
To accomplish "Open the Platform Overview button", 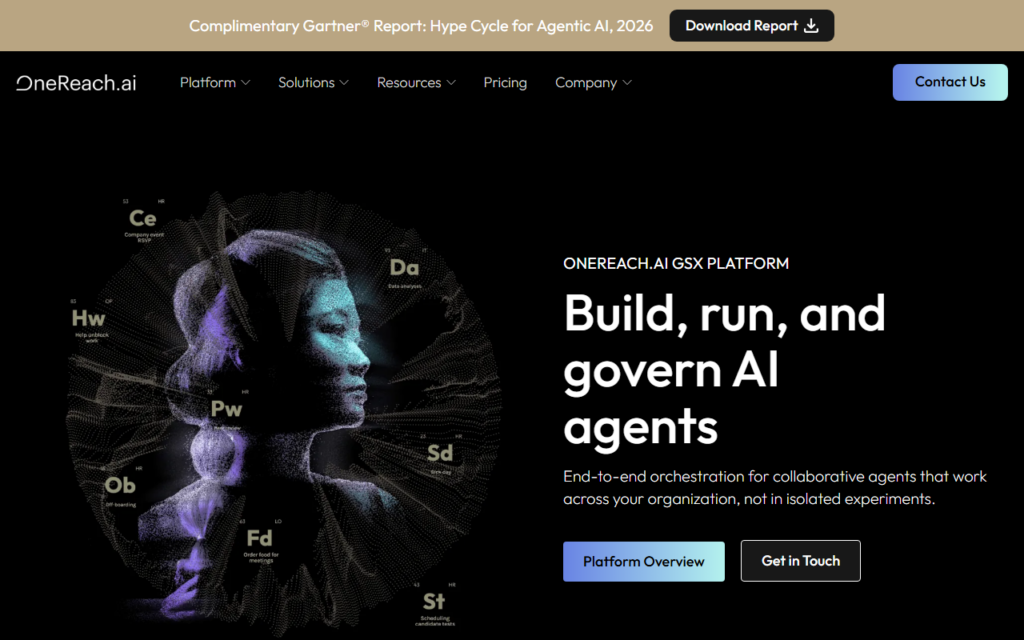I will [x=643, y=562].
